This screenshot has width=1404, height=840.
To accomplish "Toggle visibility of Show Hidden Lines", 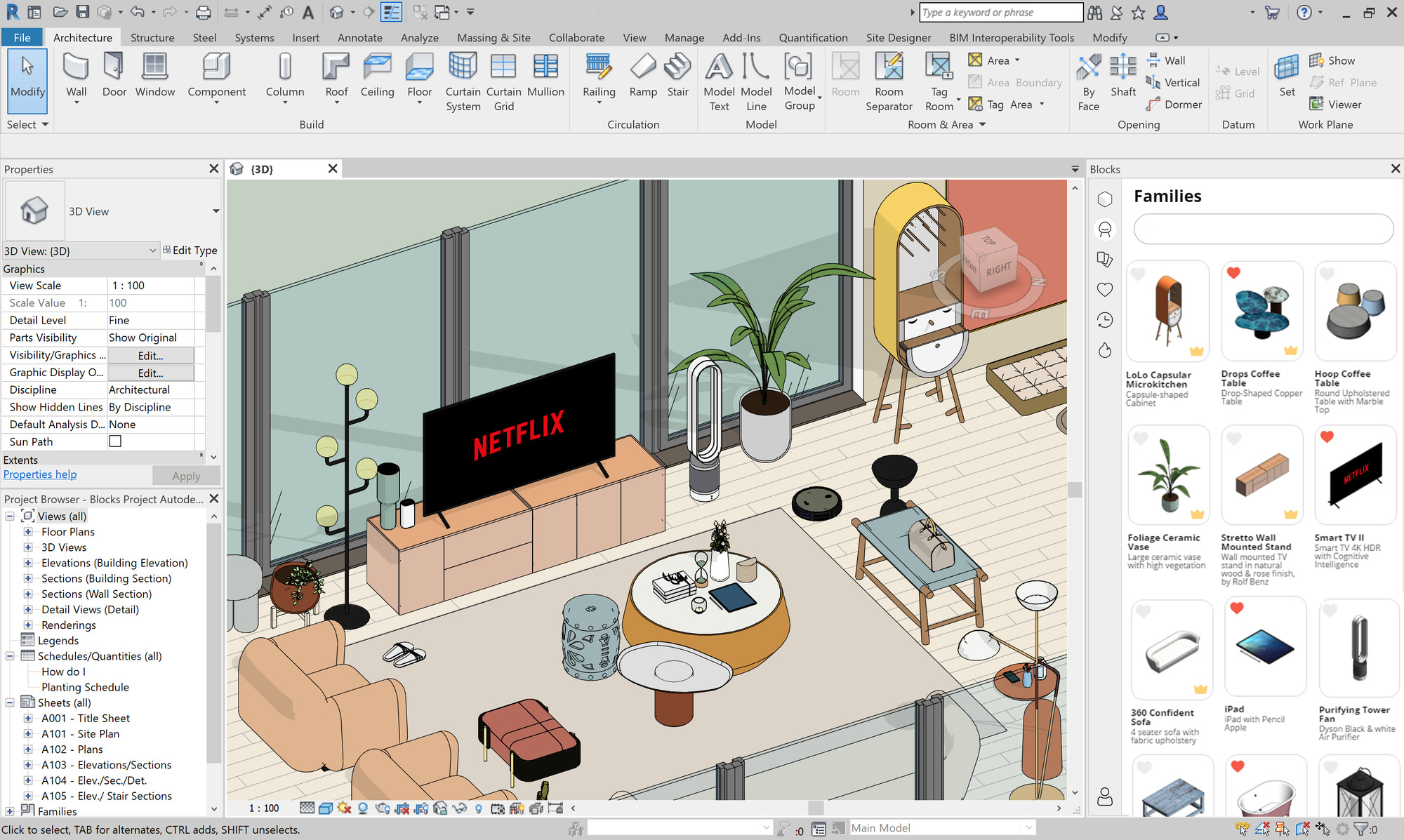I will coord(149,407).
